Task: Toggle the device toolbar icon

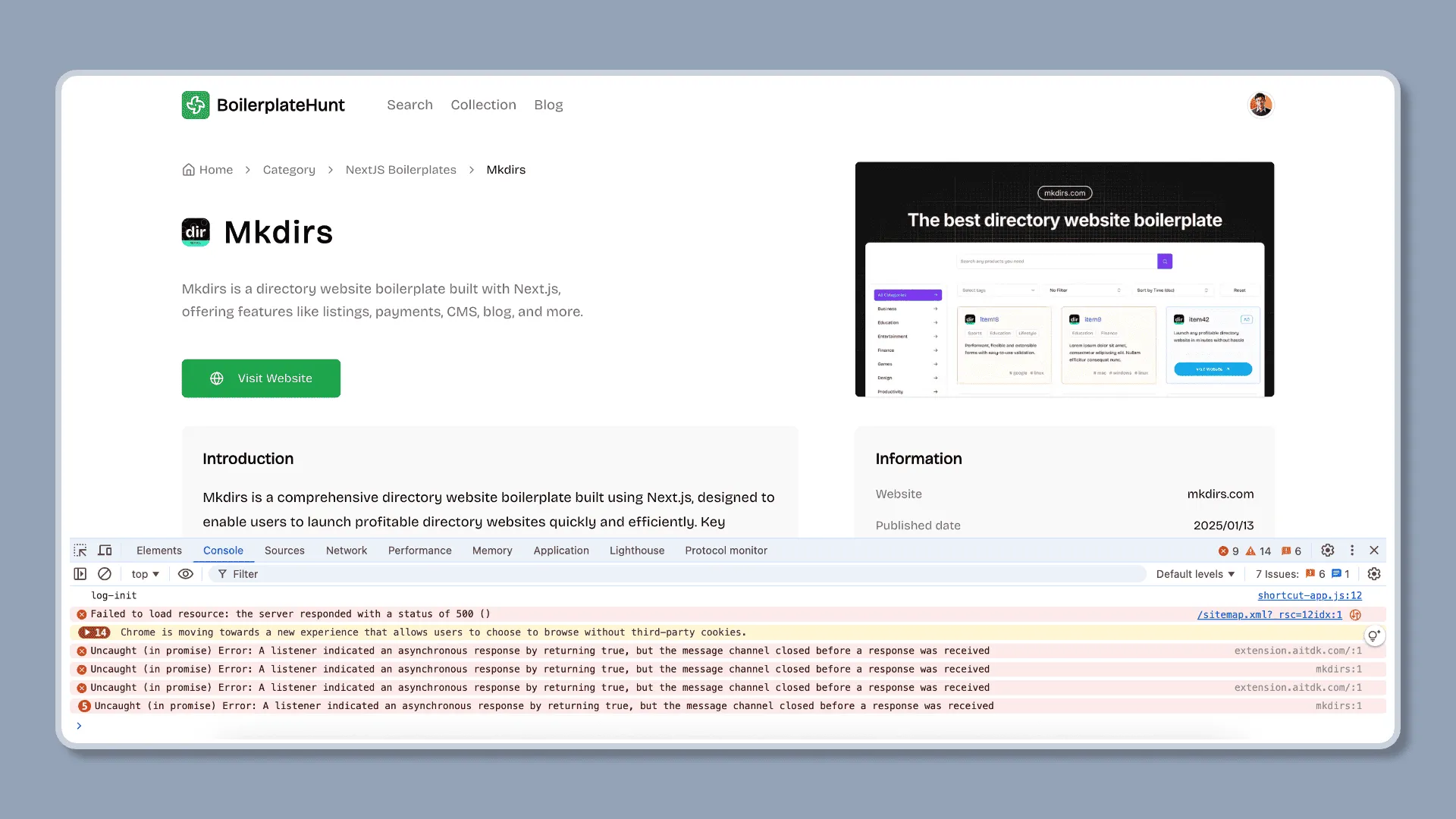Action: [x=105, y=551]
